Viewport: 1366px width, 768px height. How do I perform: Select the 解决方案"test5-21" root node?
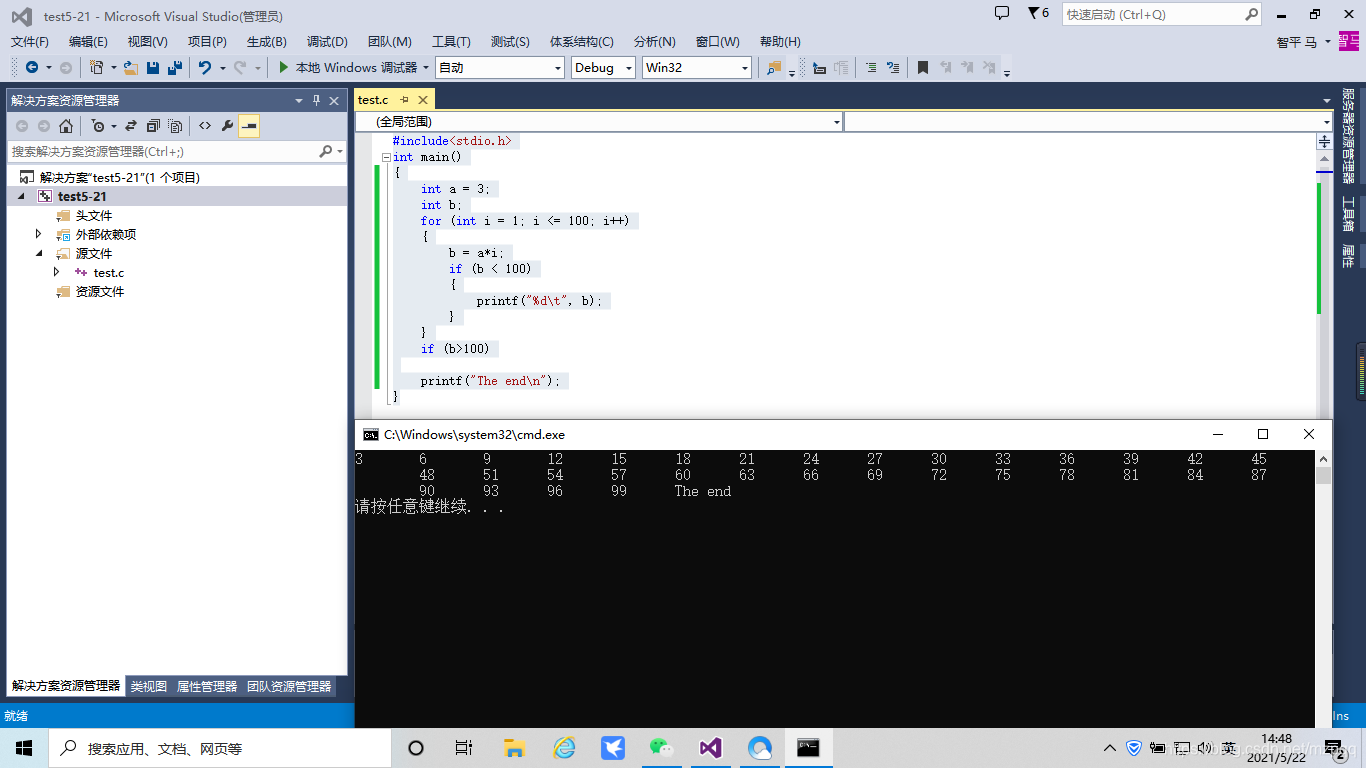[x=120, y=177]
